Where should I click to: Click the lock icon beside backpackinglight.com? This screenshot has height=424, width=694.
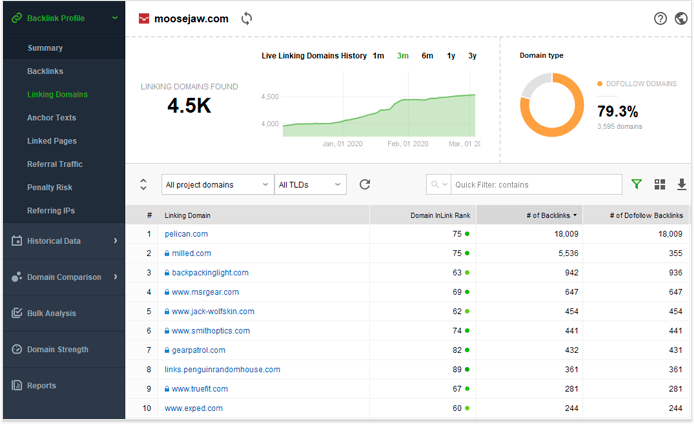tap(167, 273)
